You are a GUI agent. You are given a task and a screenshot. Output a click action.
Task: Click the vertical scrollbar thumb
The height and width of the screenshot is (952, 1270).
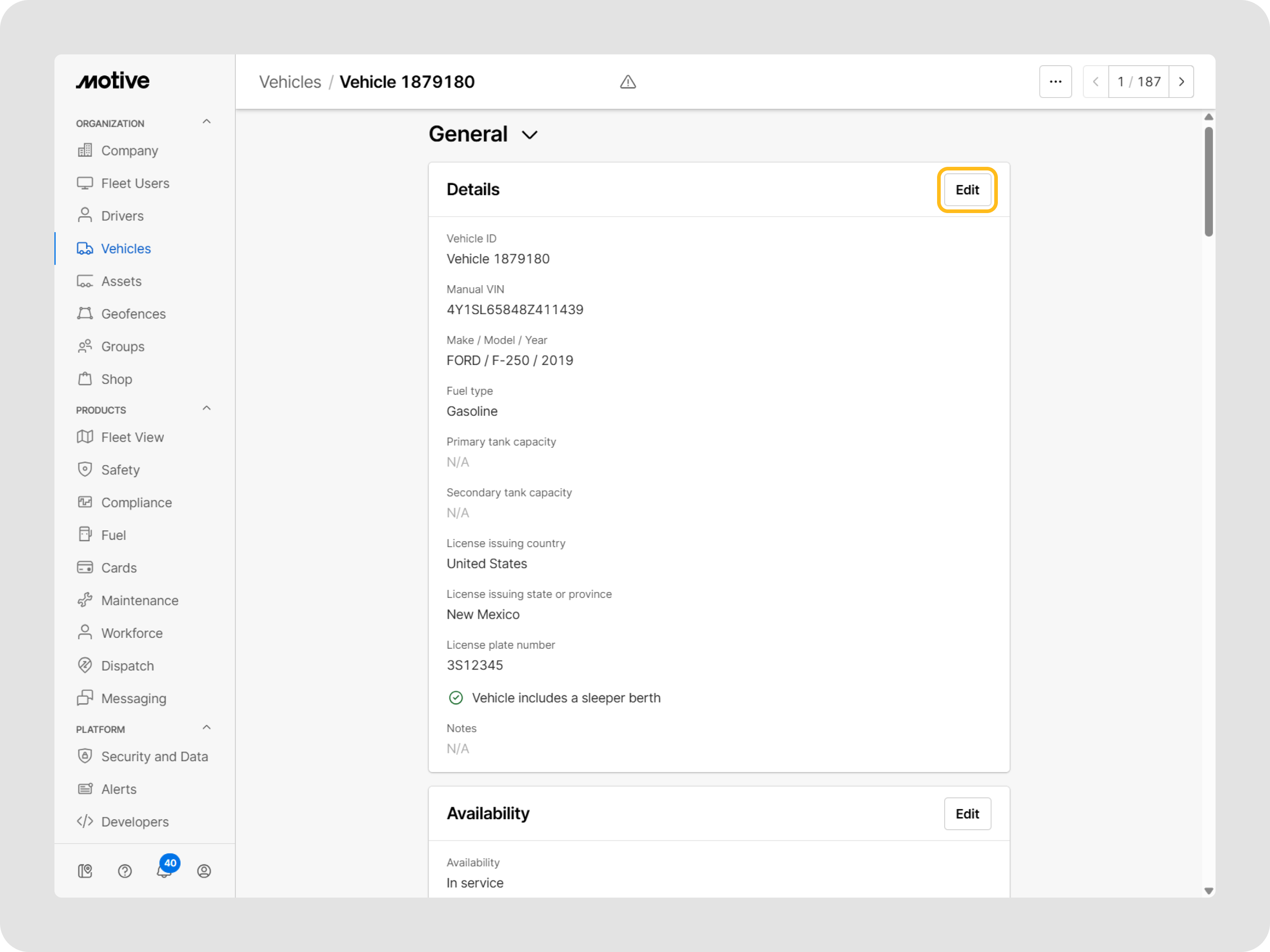tap(1208, 181)
